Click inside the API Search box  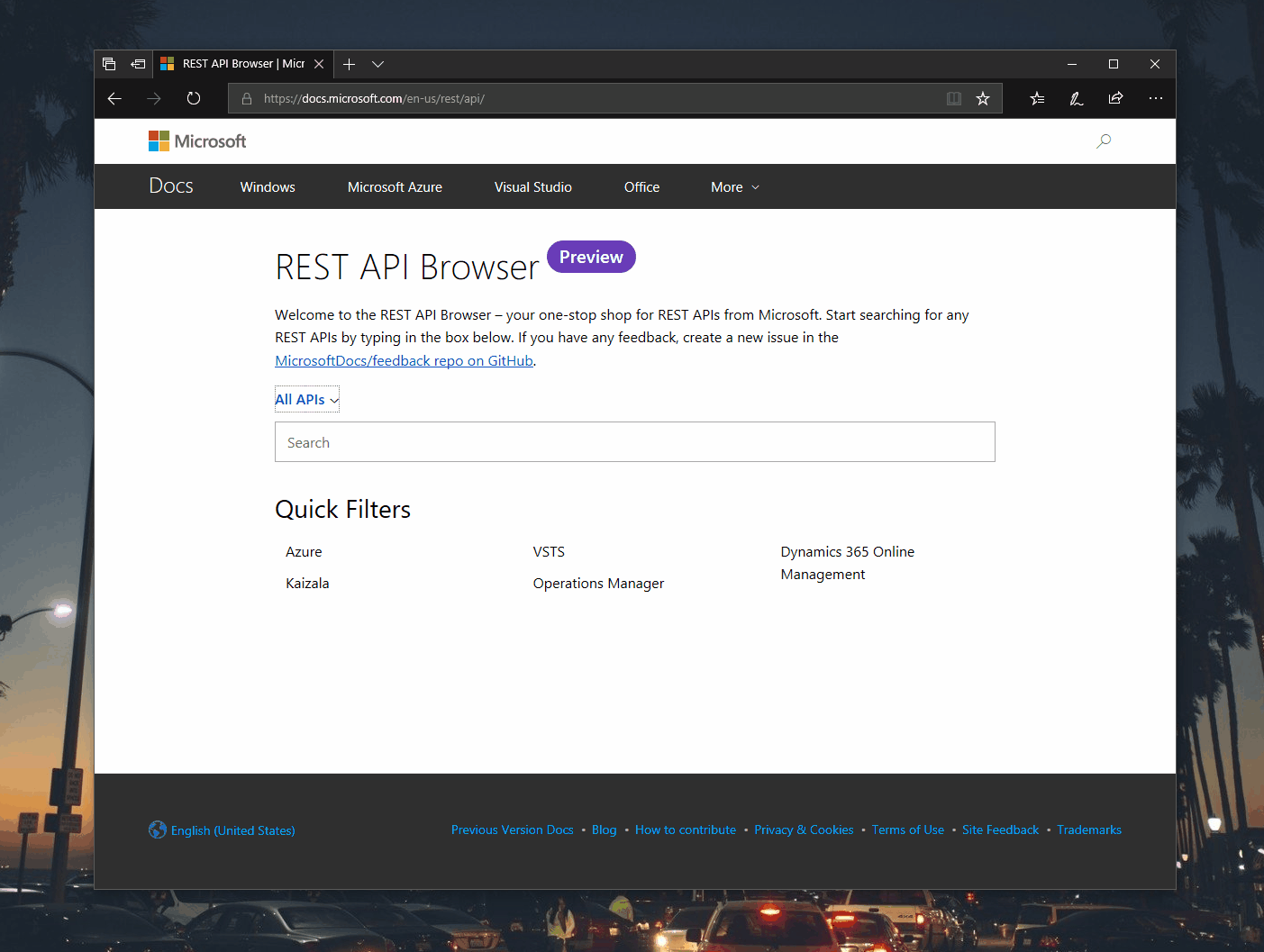point(634,442)
